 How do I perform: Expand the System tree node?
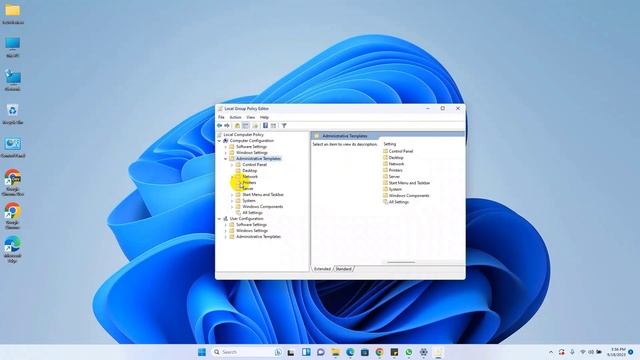point(232,201)
